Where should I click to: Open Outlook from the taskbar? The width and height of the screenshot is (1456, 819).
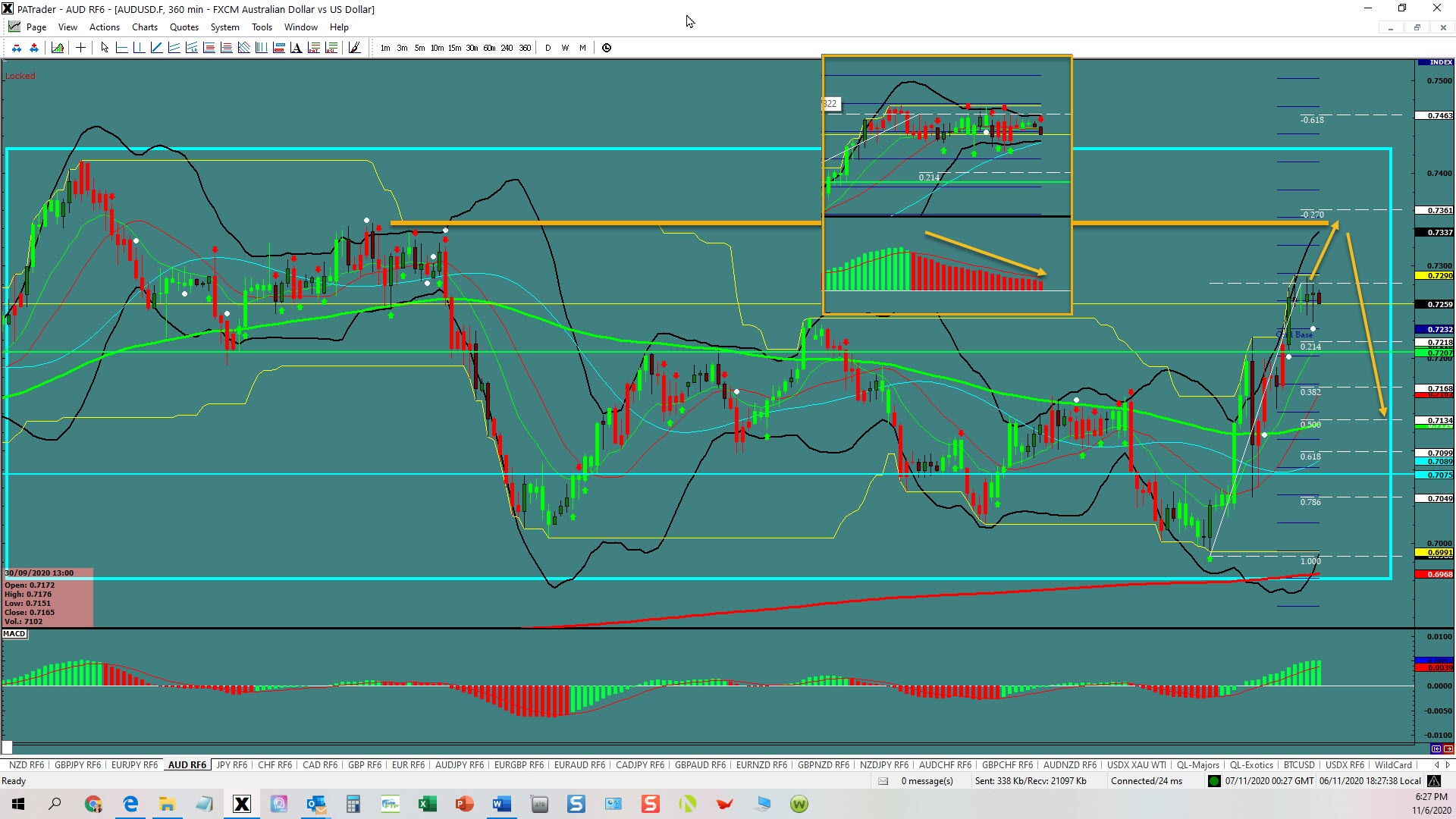tap(315, 804)
